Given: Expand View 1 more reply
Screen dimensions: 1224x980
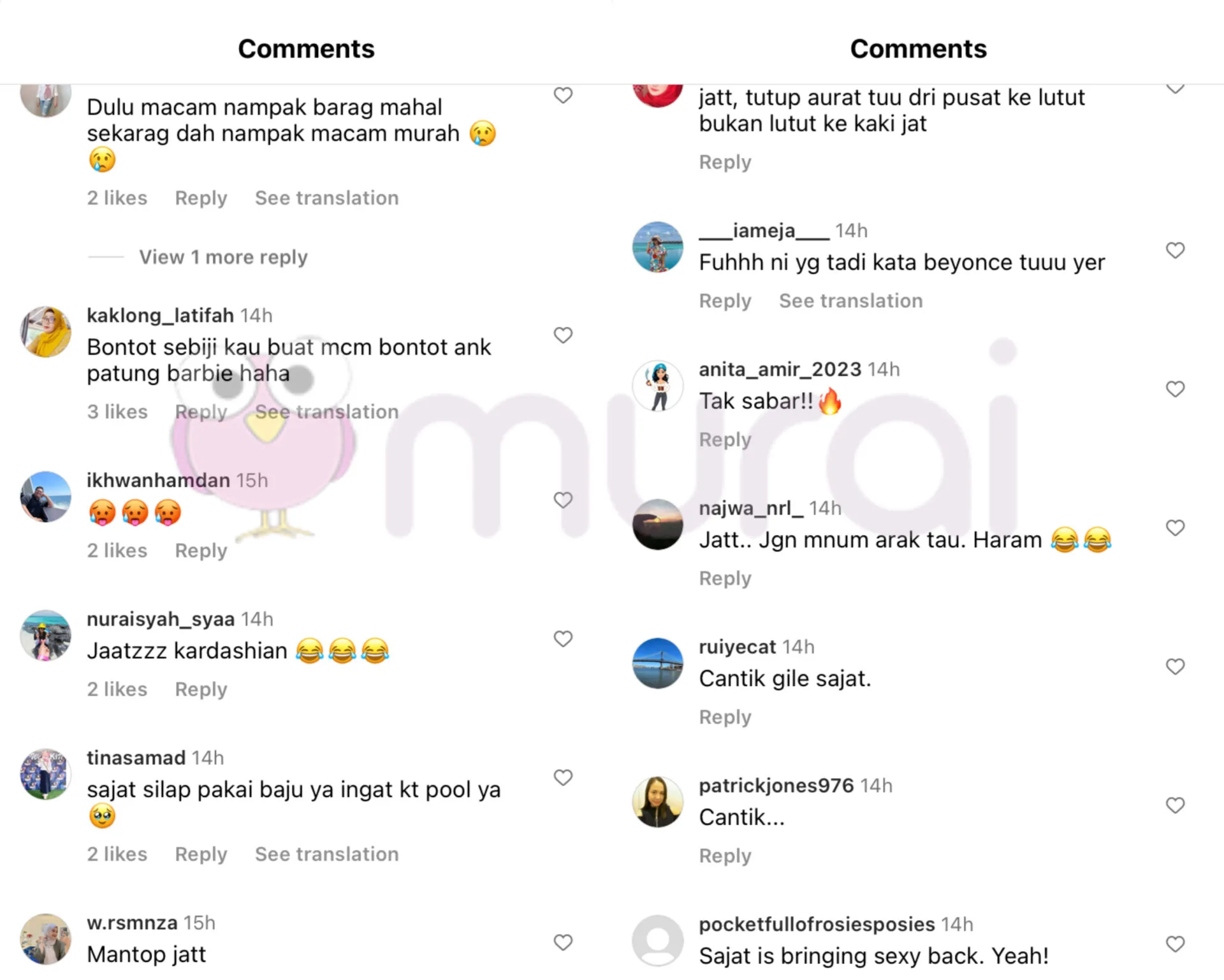Looking at the screenshot, I should (223, 257).
